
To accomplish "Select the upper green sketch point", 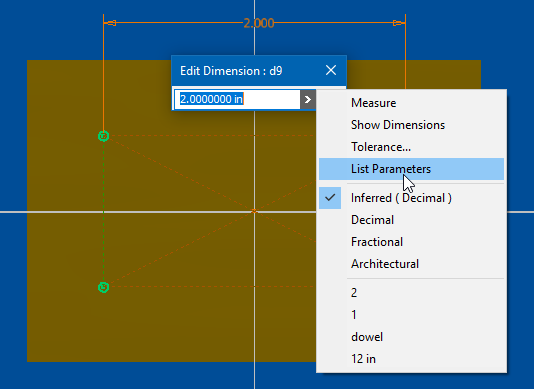I will click(x=104, y=136).
